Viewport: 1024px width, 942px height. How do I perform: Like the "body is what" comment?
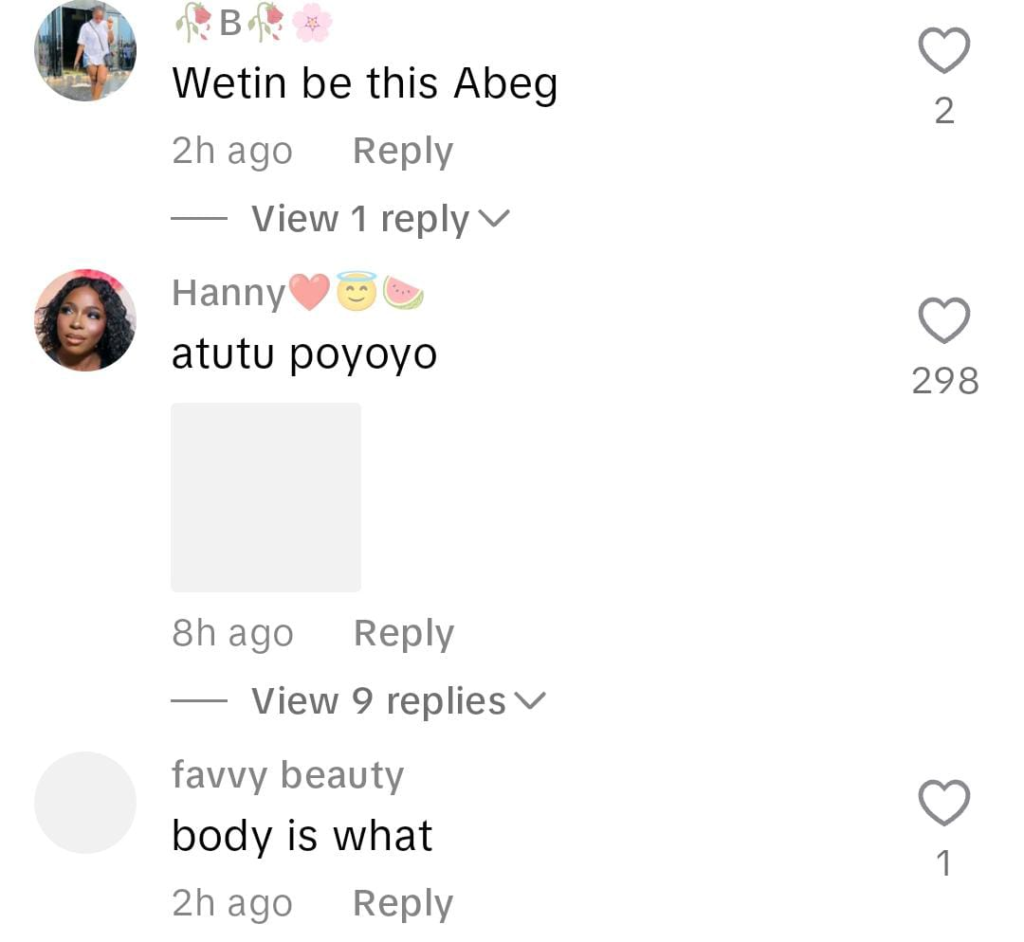point(944,803)
